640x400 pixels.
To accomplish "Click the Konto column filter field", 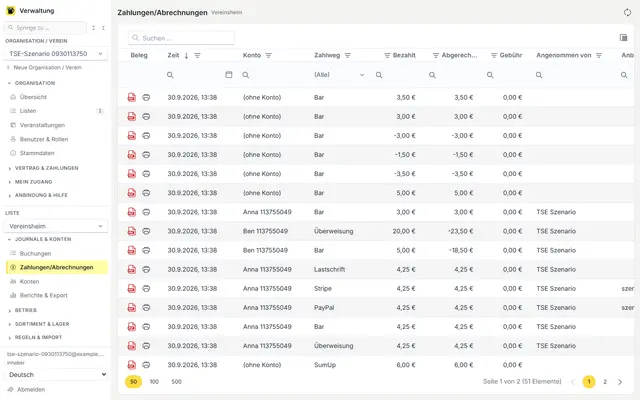I will [274, 75].
